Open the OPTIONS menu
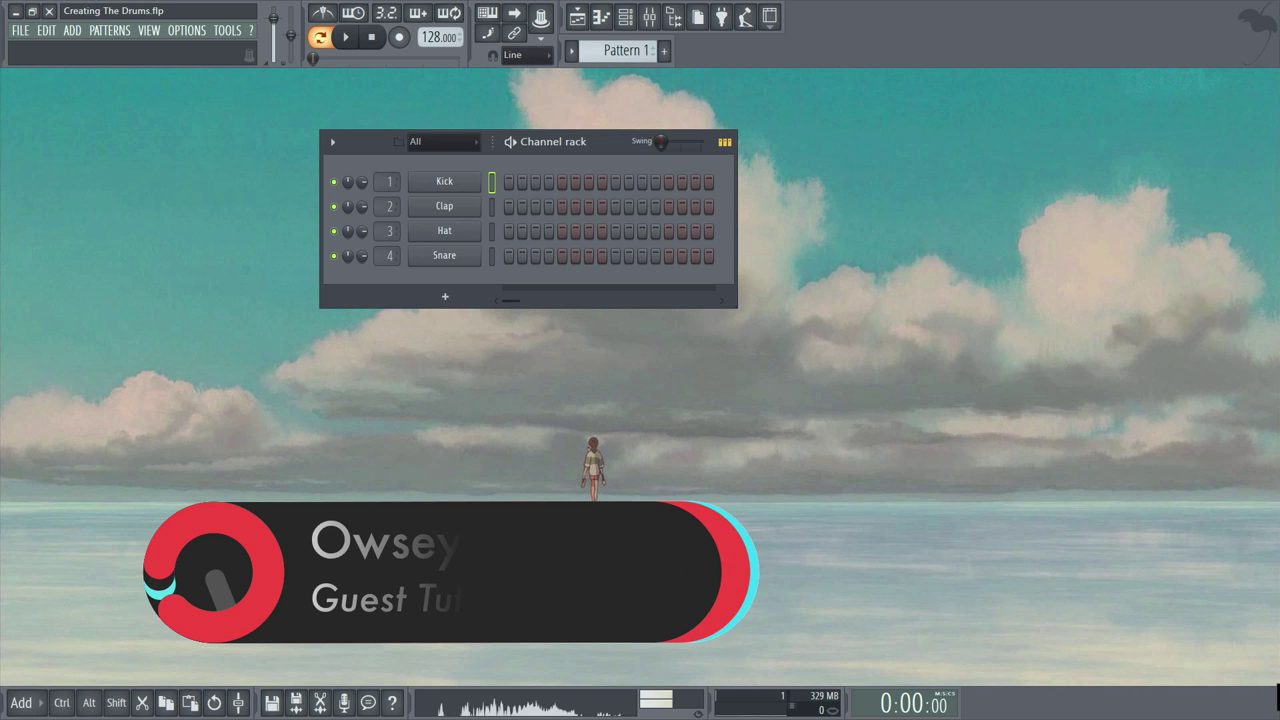 [186, 31]
